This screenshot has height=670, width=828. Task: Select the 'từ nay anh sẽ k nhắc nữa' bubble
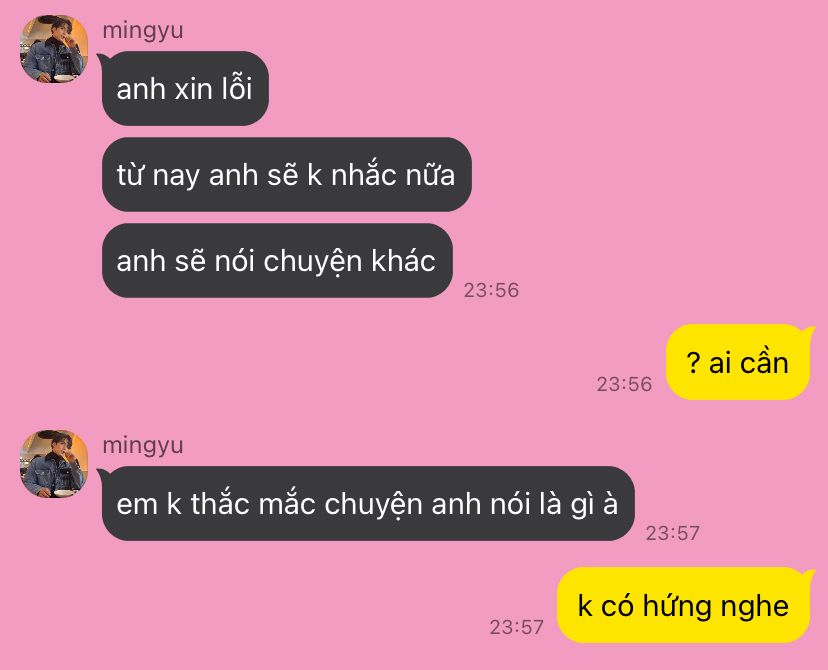pyautogui.click(x=286, y=174)
